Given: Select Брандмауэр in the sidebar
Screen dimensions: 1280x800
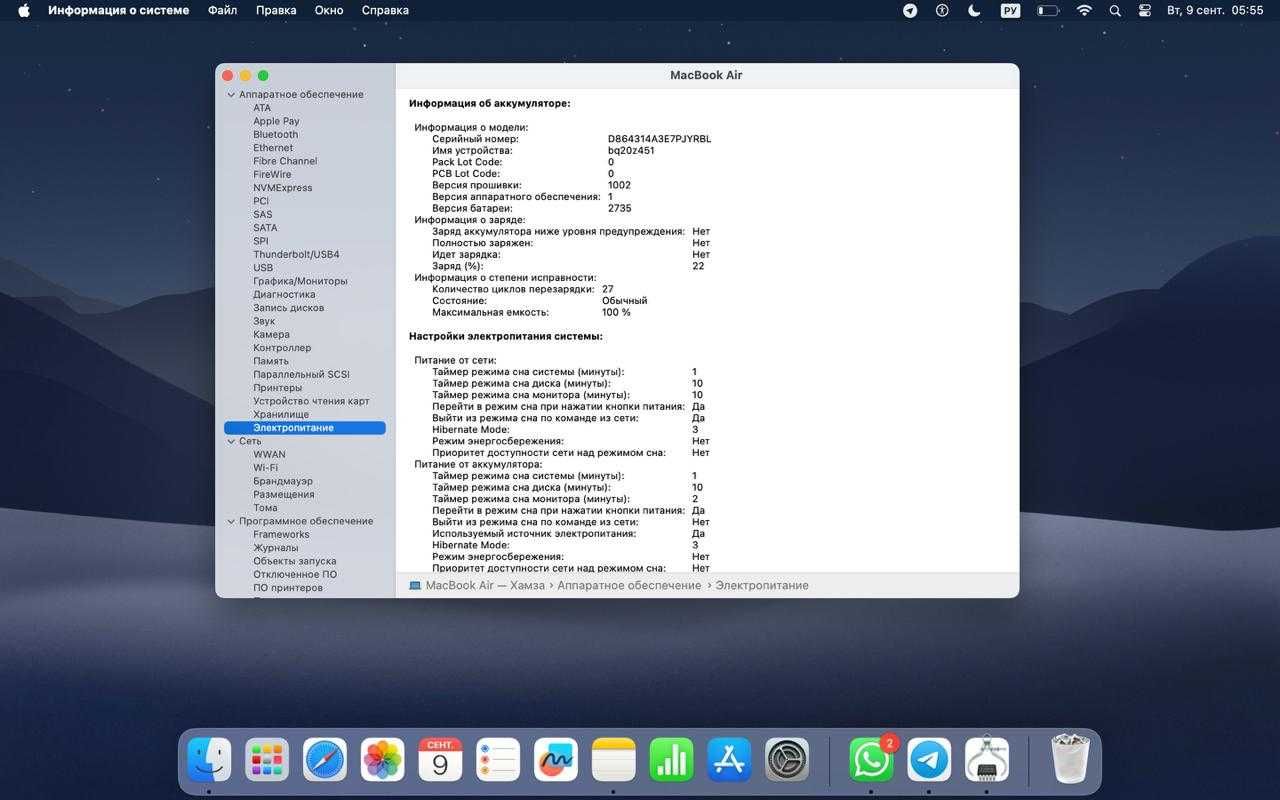Looking at the screenshot, I should (x=283, y=481).
